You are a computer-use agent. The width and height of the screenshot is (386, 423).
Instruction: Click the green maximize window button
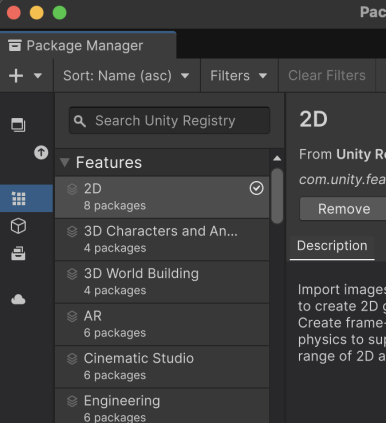[x=60, y=13]
